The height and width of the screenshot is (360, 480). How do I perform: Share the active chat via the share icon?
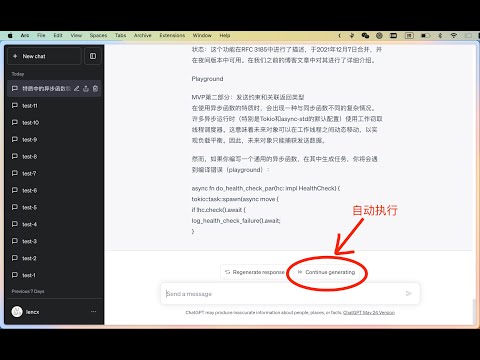[86, 88]
